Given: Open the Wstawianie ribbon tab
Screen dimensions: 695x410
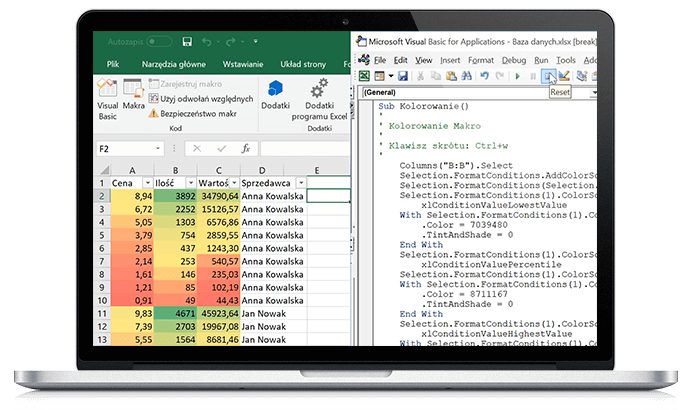Looking at the screenshot, I should click(252, 62).
